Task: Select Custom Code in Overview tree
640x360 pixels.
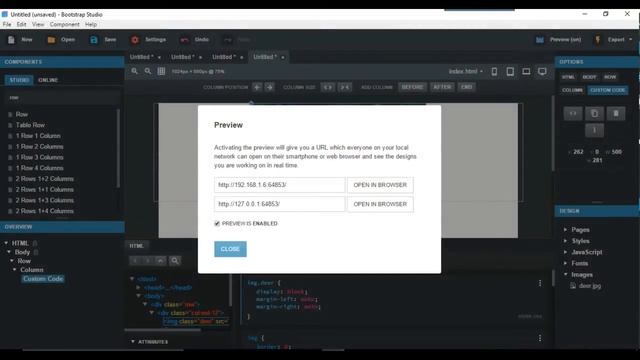Action: [43, 279]
